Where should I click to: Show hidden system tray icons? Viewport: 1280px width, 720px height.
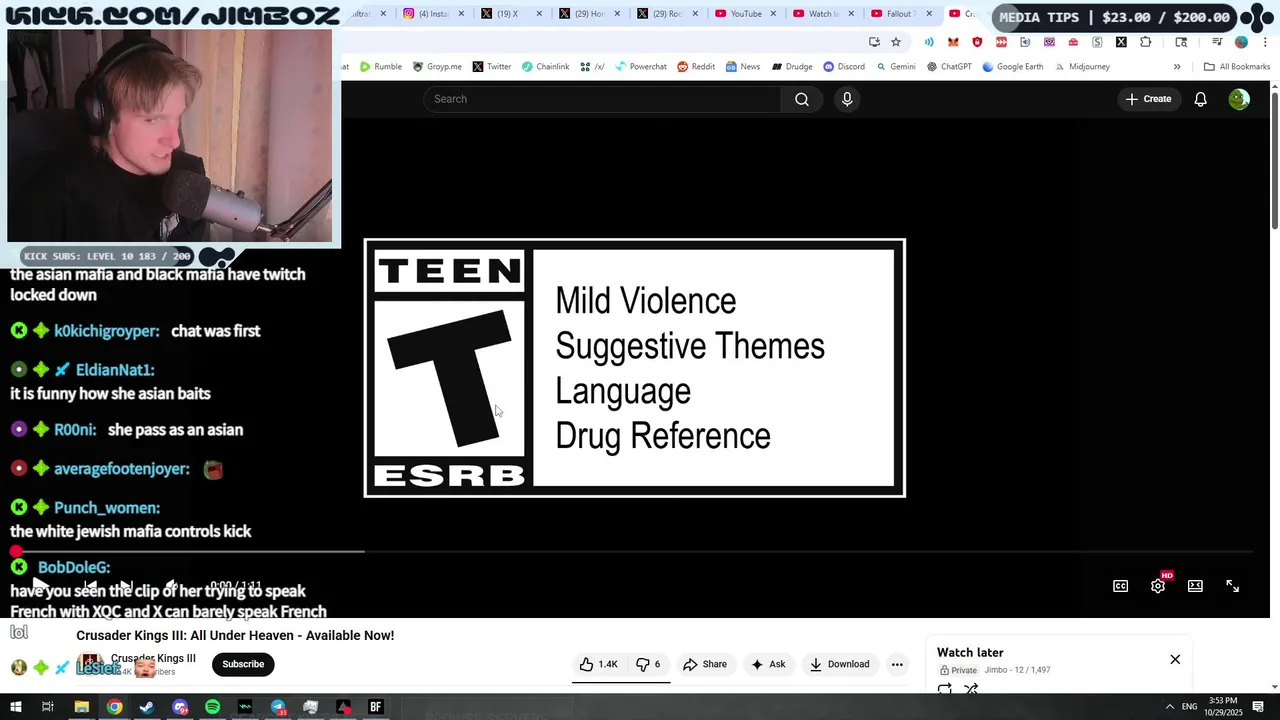(1169, 707)
